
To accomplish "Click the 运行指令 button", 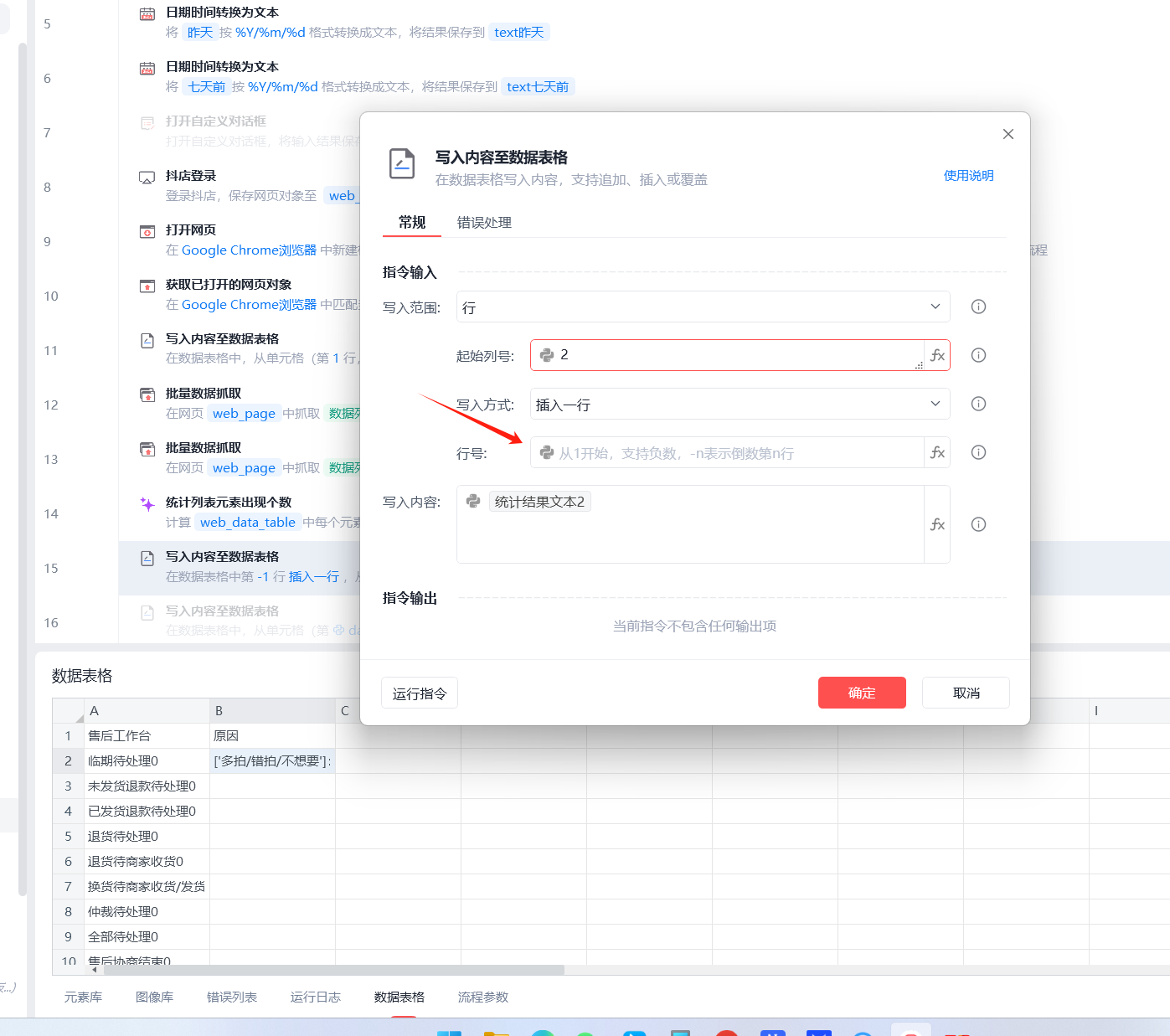I will tap(420, 693).
